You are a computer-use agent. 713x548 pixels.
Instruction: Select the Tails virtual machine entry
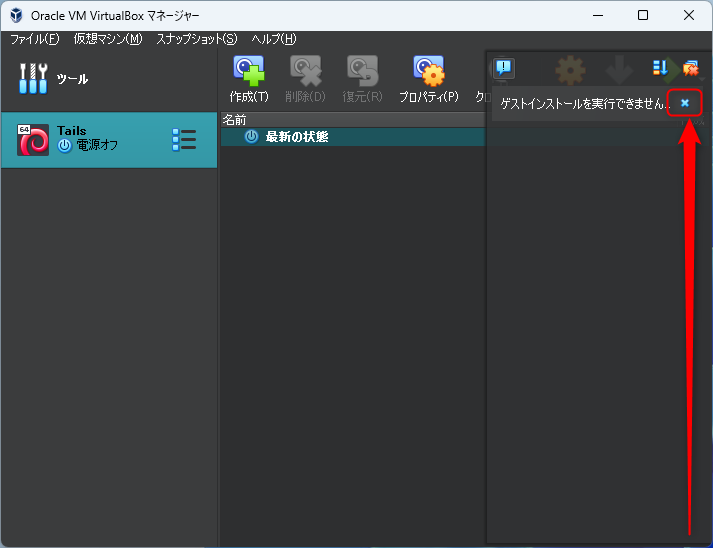(x=109, y=140)
